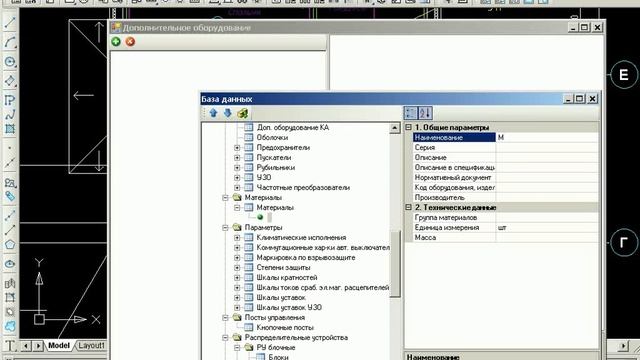This screenshot has height=360, width=640.
Task: Edit the Наименование value field
Action: tap(547, 138)
